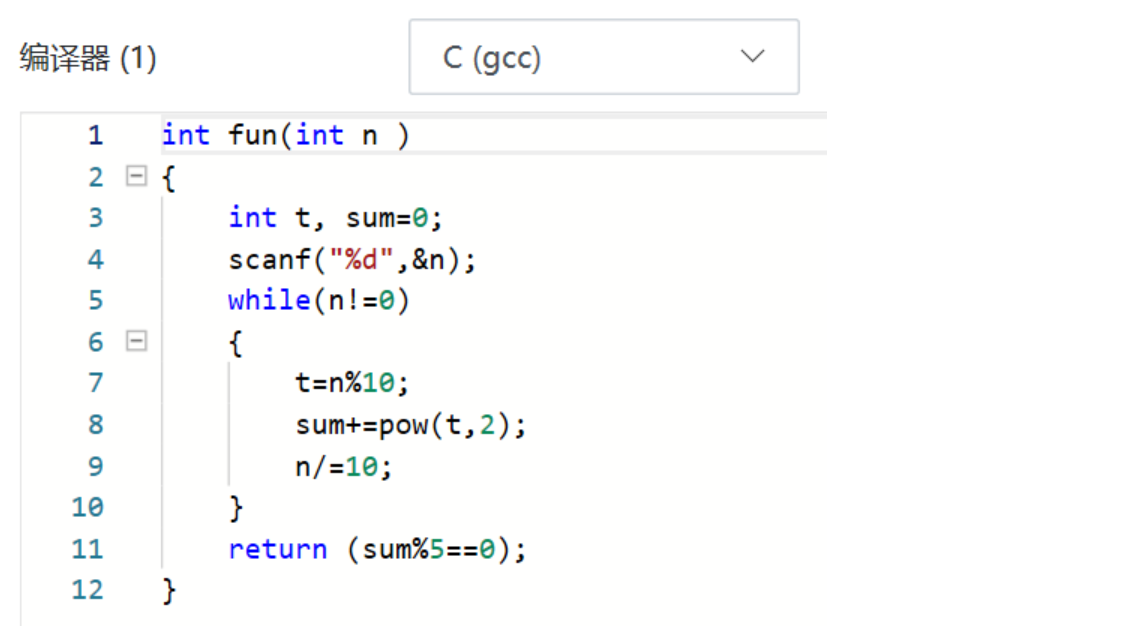Click the closing brace on line 12
Viewport: 1121px width, 634px height.
tap(169, 592)
